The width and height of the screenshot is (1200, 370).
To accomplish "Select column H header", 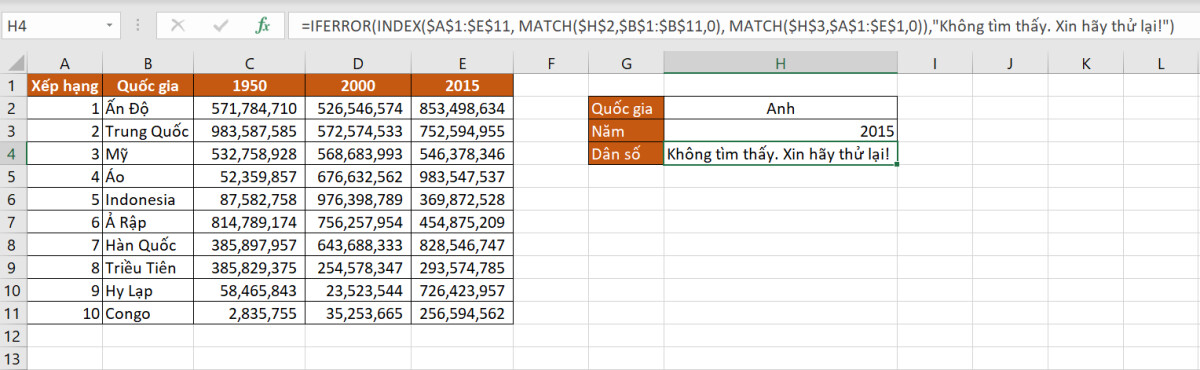I will (780, 64).
